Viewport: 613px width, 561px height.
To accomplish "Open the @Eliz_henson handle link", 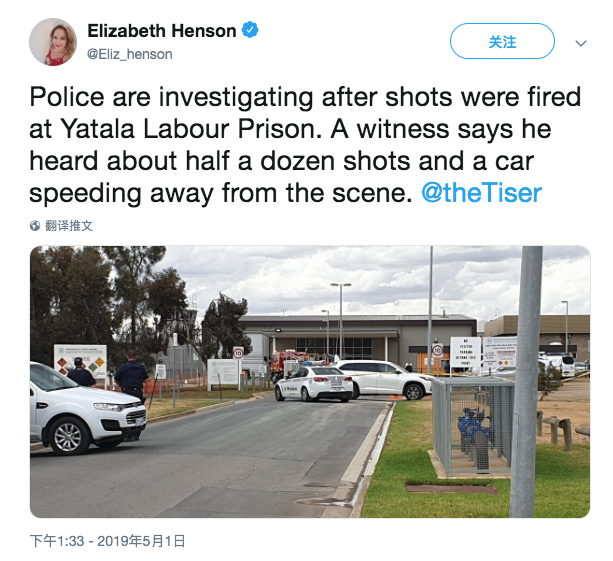I will 129,54.
